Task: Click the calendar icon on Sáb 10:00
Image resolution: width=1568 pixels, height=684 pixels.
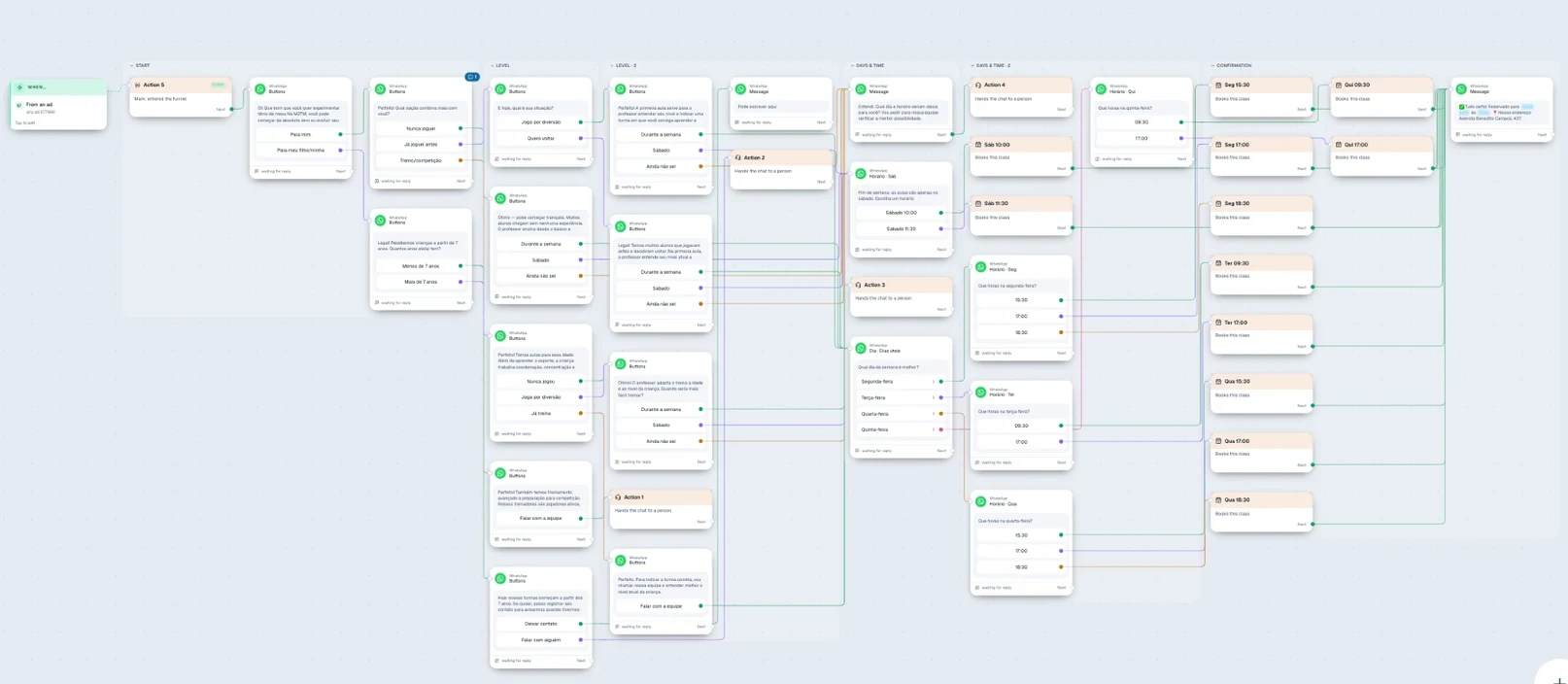Action: 978,145
